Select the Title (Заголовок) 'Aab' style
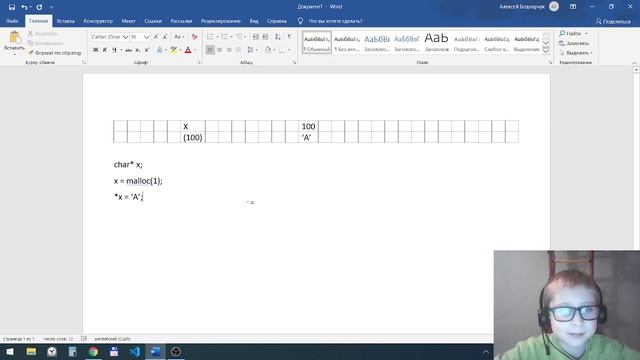This screenshot has height=360, width=640. (436, 42)
